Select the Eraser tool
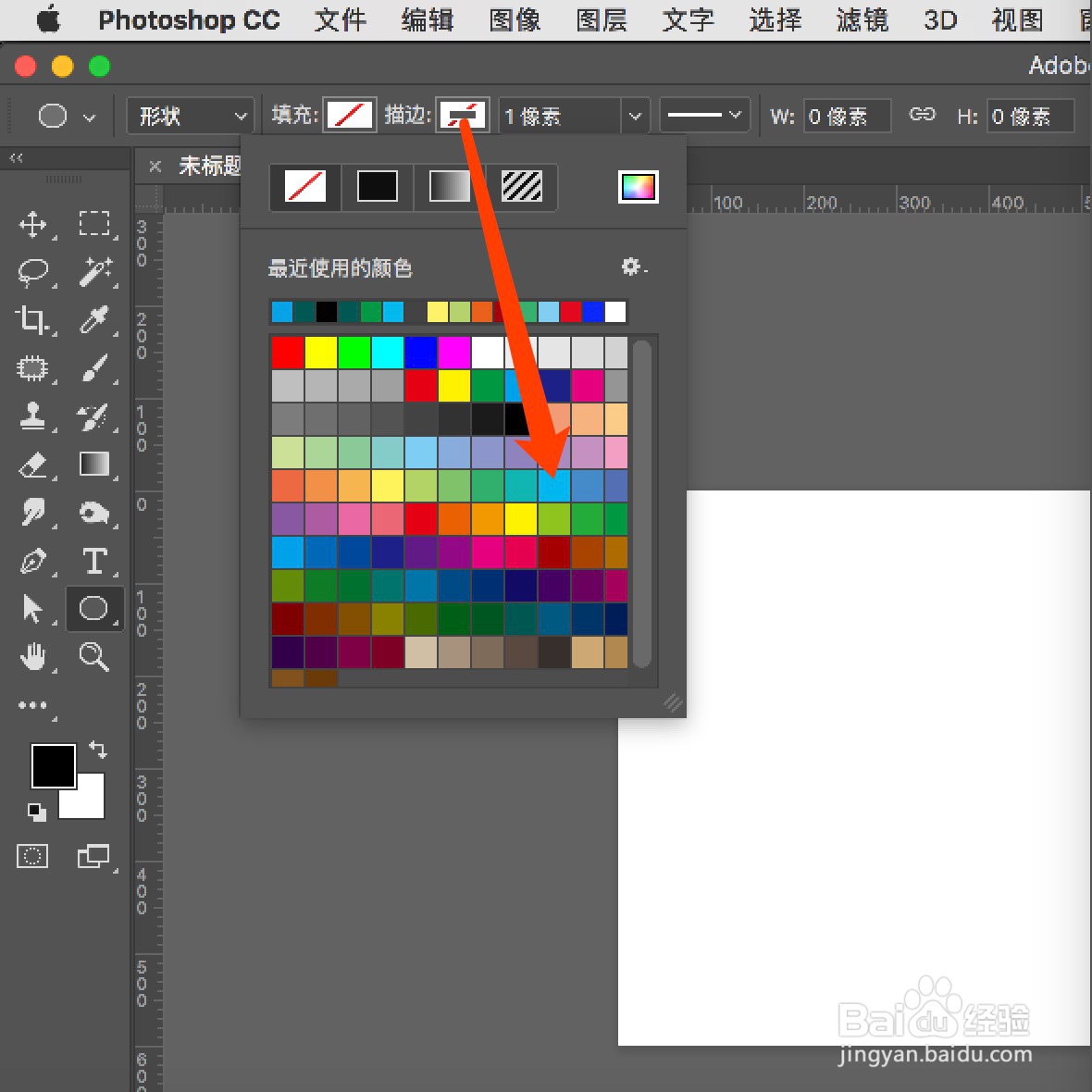The height and width of the screenshot is (1092, 1092). 32,465
